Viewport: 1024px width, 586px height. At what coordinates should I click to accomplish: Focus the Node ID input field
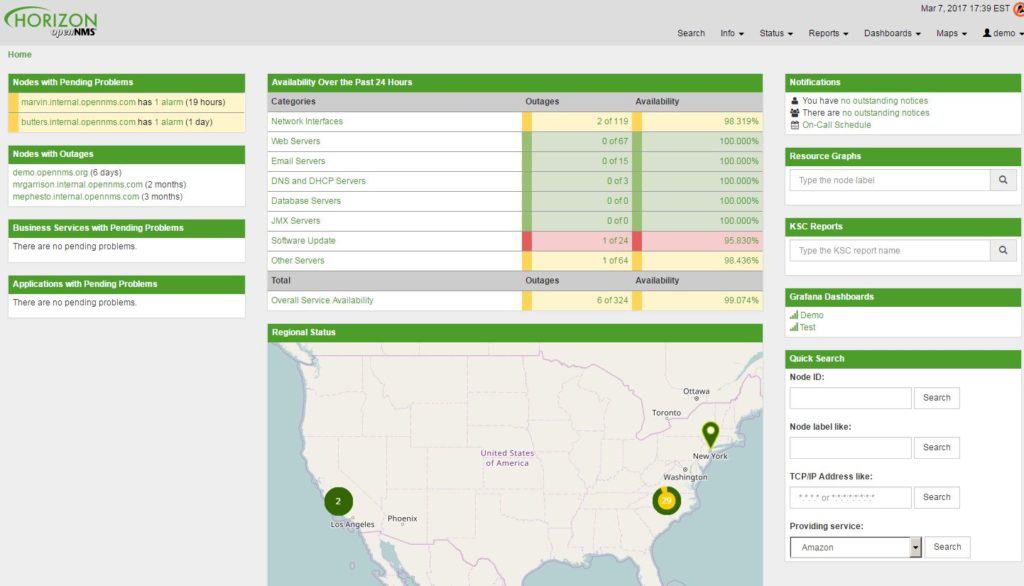click(x=850, y=398)
